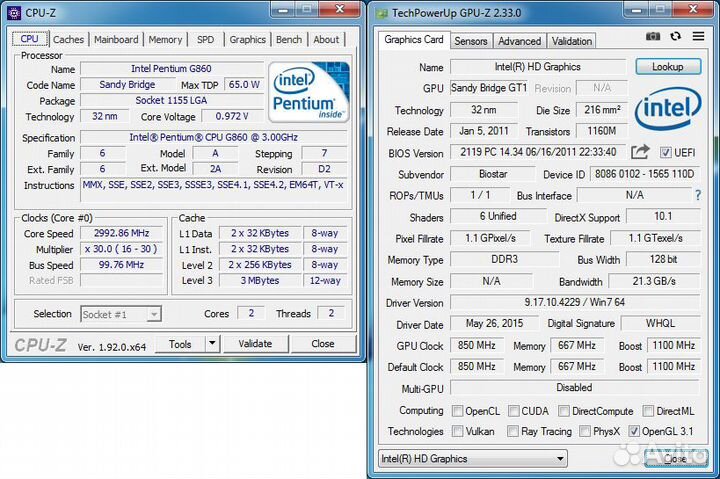Click the Max TDP 65.0 W value
This screenshot has width=720, height=479.
[x=244, y=85]
